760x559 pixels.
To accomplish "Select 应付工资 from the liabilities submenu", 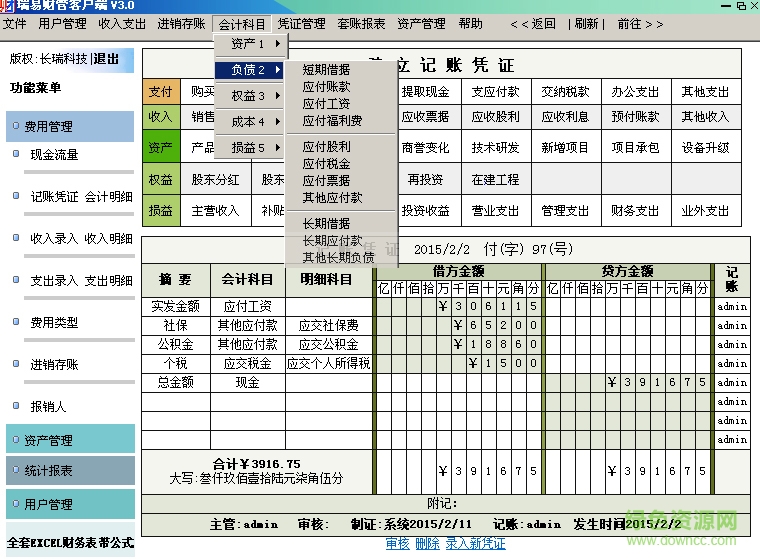I will 326,104.
